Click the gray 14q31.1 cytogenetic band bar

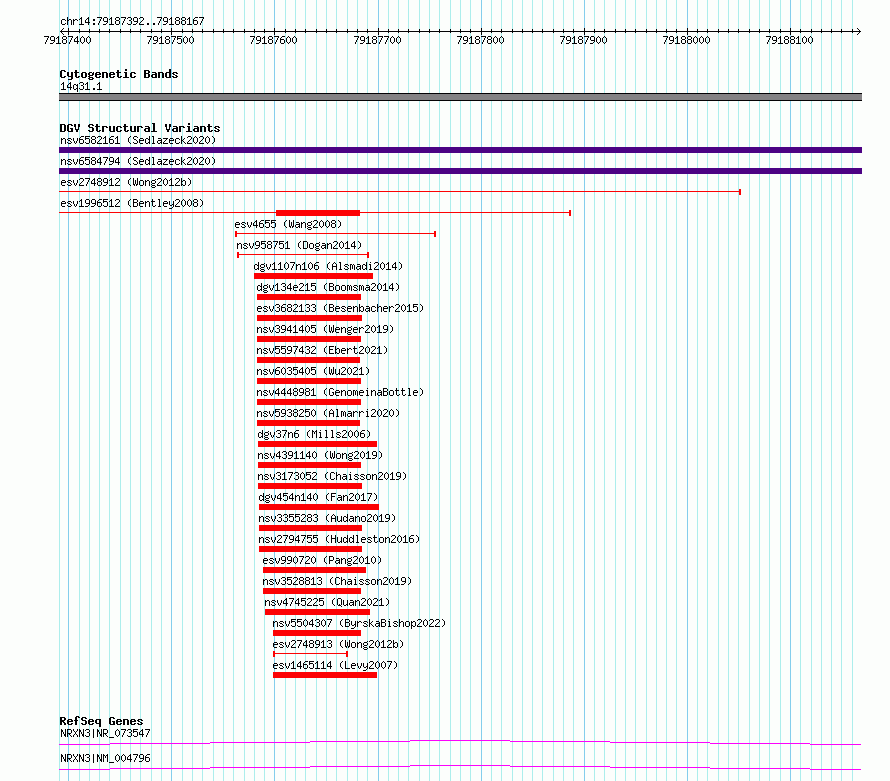460,97
